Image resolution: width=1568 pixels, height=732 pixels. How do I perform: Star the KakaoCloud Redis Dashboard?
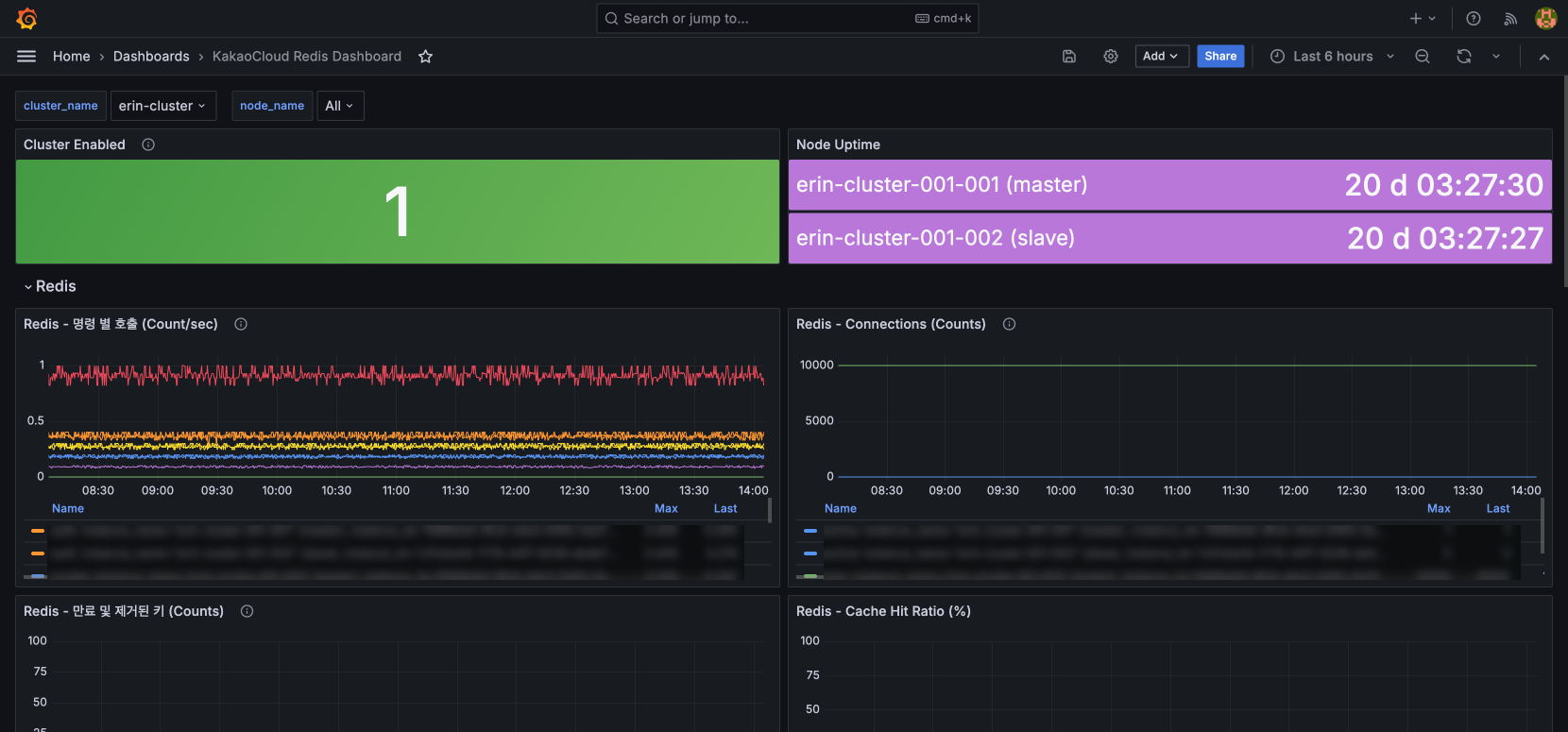(x=426, y=57)
